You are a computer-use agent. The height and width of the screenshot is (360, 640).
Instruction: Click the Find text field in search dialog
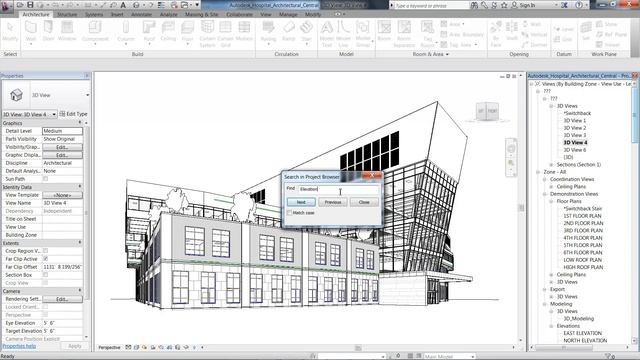(x=339, y=189)
